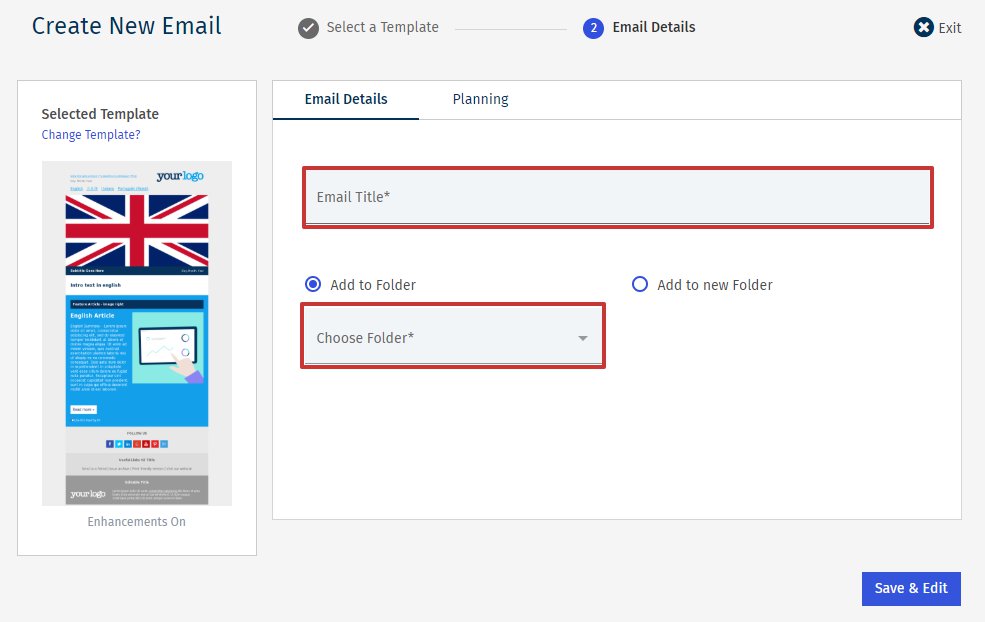Open the Email Details tab

(346, 99)
